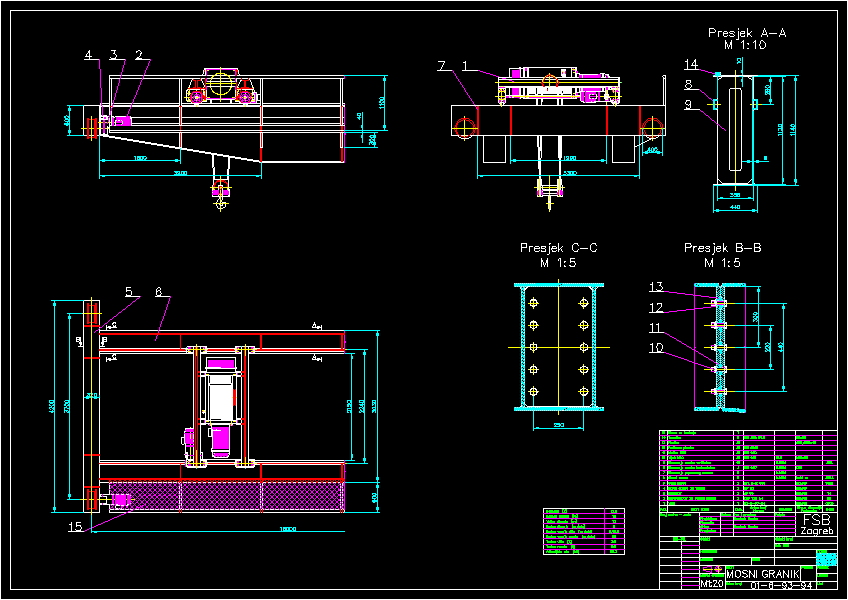Viewport: 848px width, 600px height.
Task: Select the first-angle projection symbol near Mt20
Action: [x=713, y=569]
